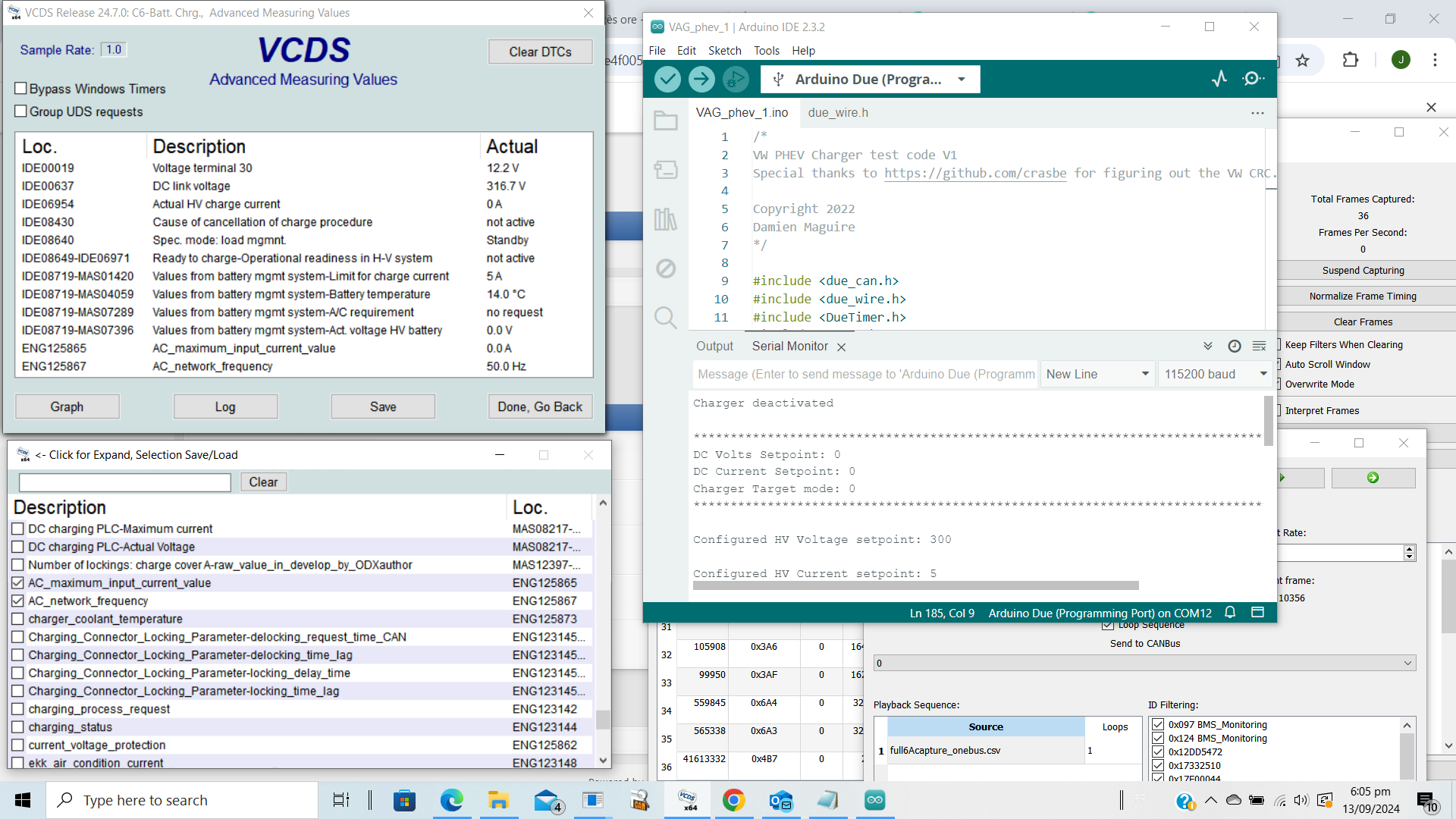Open the New Line ending dropdown
This screenshot has width=1456, height=819.
click(x=1097, y=374)
